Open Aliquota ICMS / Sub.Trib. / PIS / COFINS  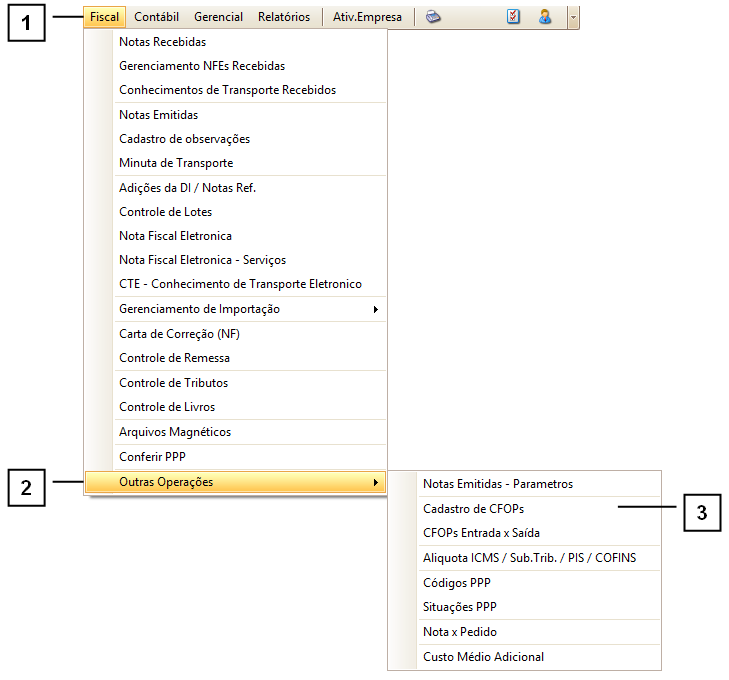coord(529,557)
